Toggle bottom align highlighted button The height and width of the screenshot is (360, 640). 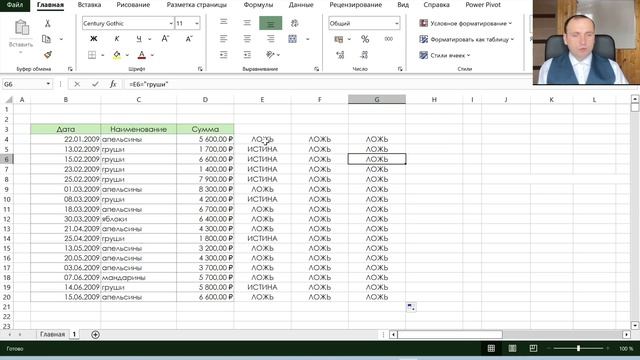tap(270, 23)
